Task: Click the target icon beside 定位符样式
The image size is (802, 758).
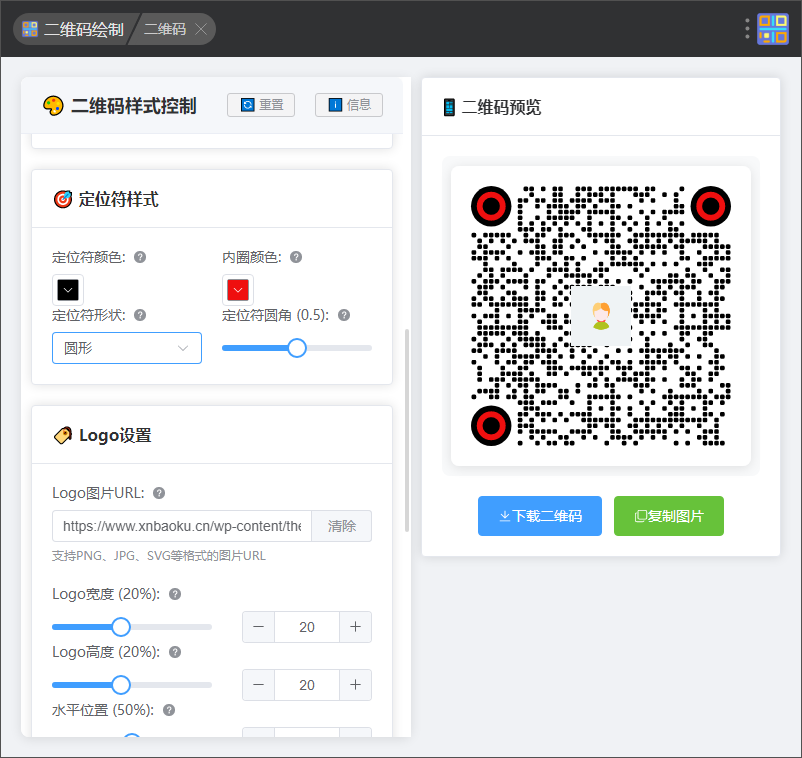Action: [63, 199]
